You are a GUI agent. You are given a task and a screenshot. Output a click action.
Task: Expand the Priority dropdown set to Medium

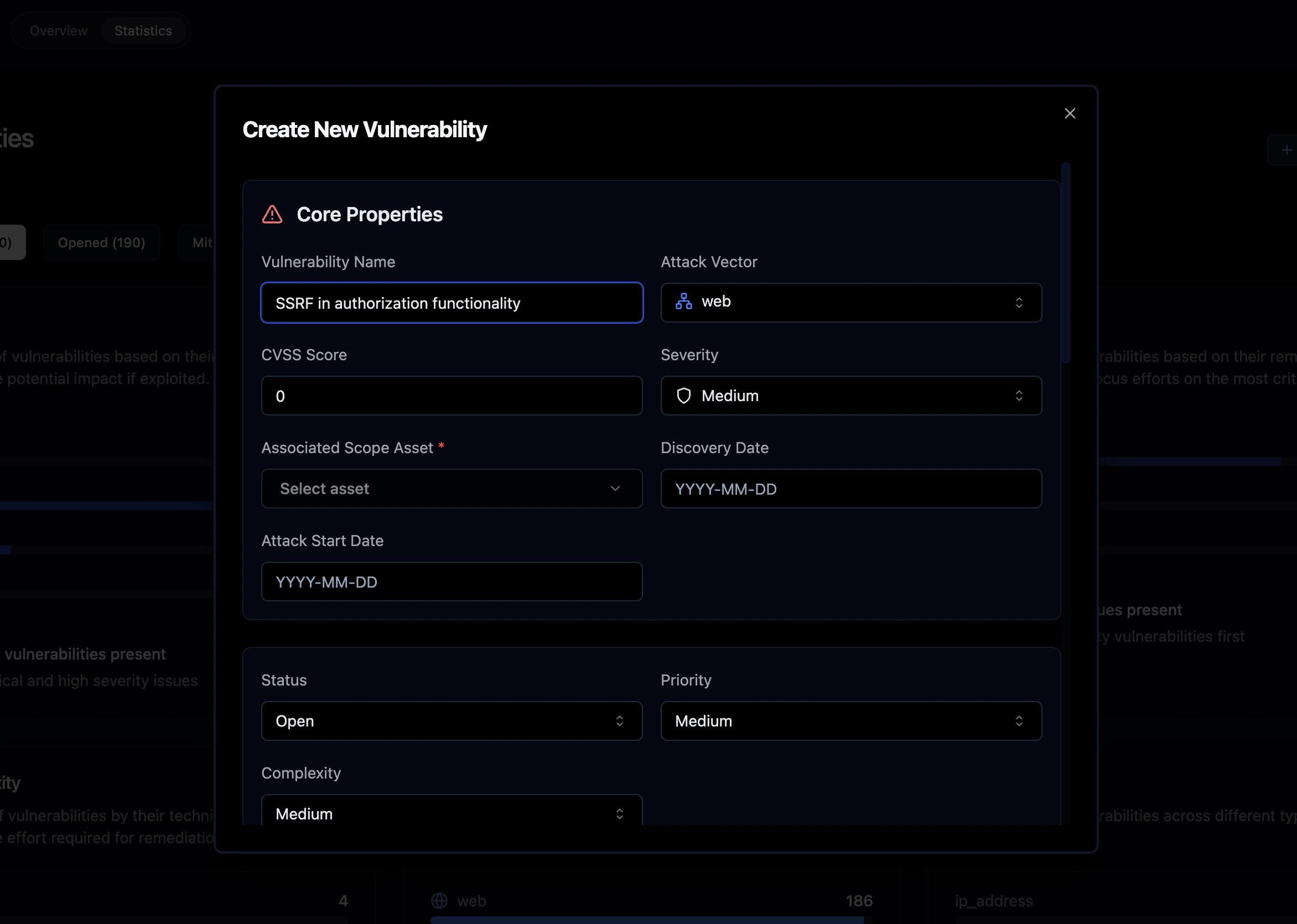click(850, 721)
